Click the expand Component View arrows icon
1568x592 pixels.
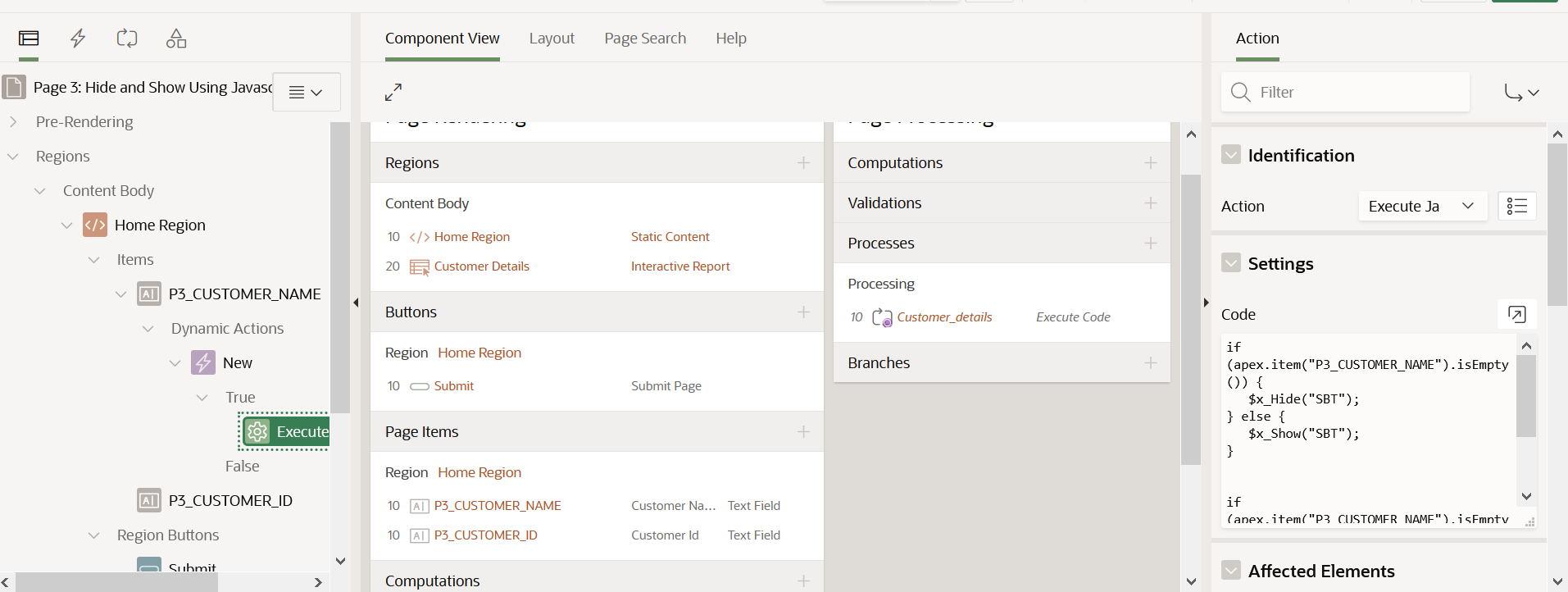click(x=393, y=92)
